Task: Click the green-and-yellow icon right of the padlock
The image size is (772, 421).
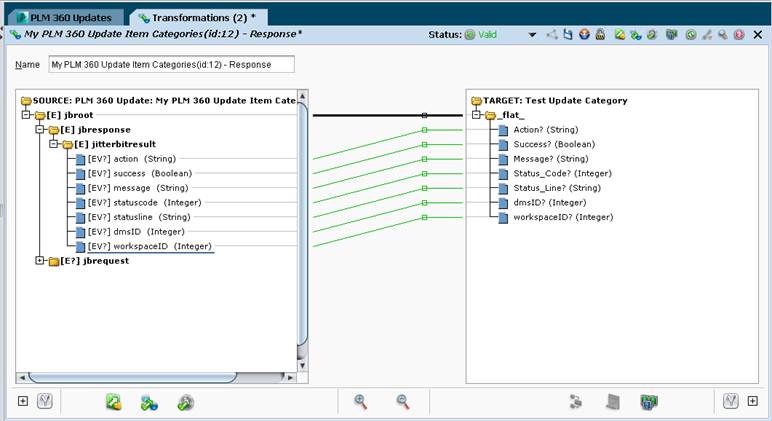Action: pyautogui.click(x=619, y=34)
